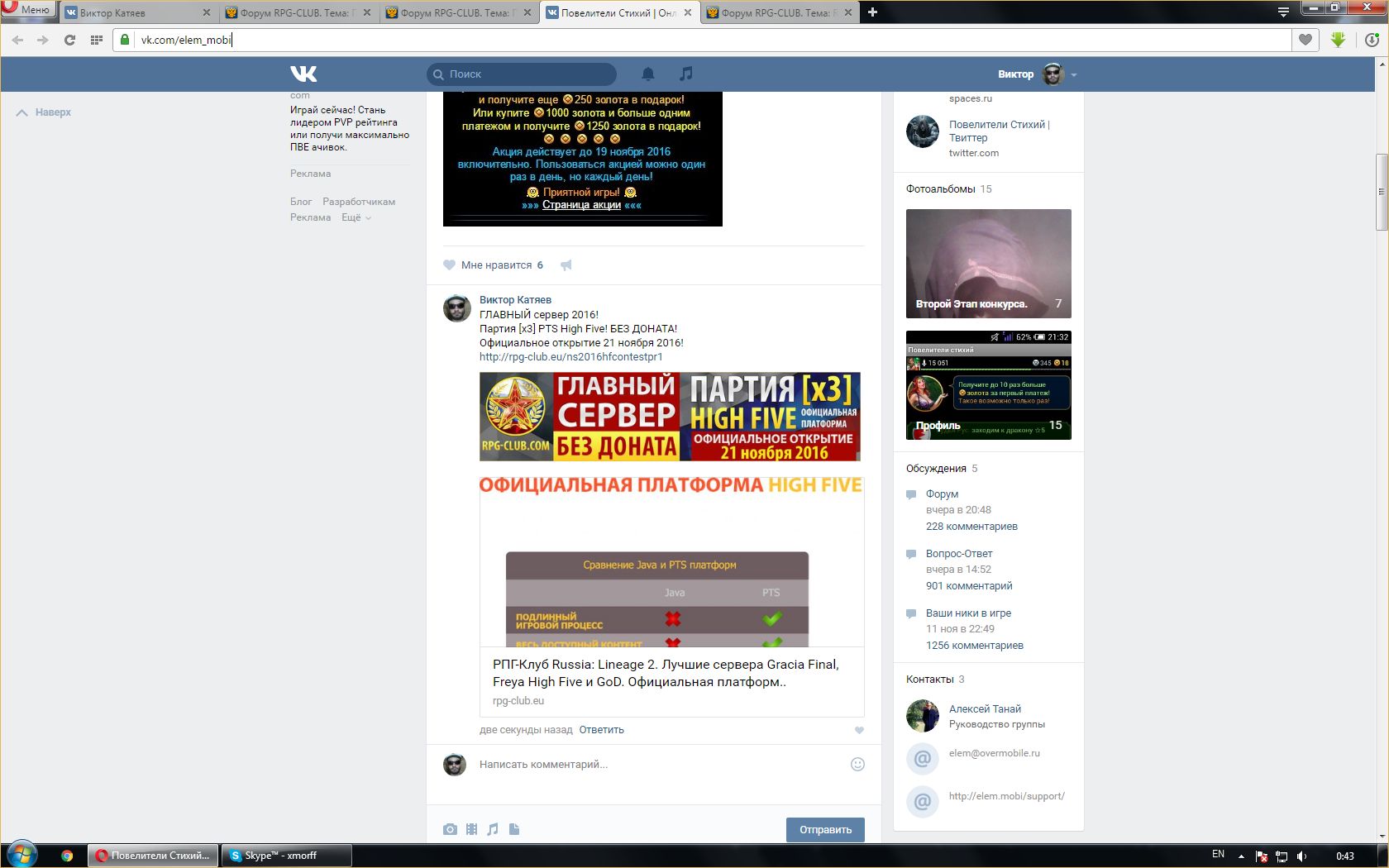Expand the Ещё menu in footer
This screenshot has height=868, width=1389.
pos(356,217)
